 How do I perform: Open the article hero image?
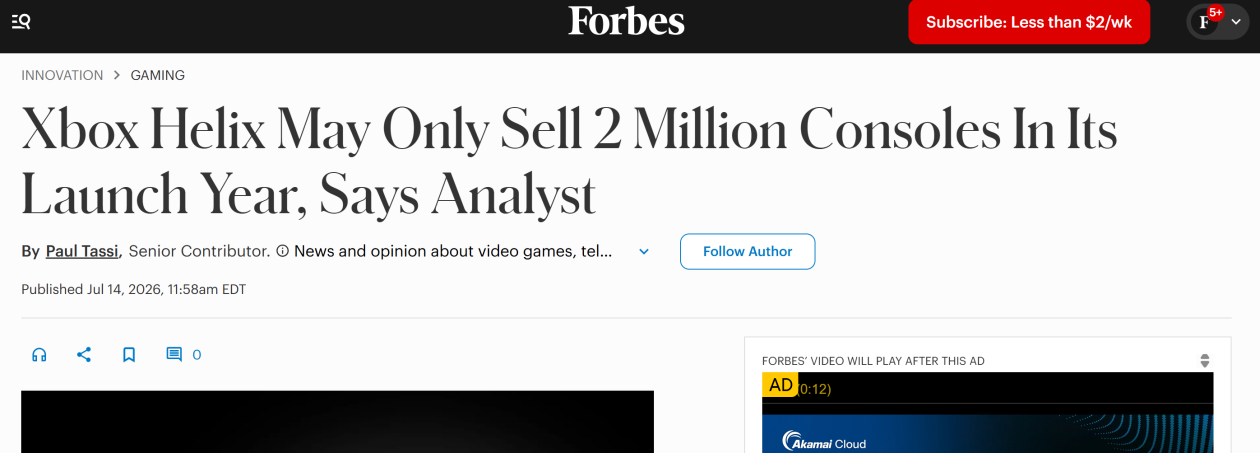pyautogui.click(x=337, y=422)
